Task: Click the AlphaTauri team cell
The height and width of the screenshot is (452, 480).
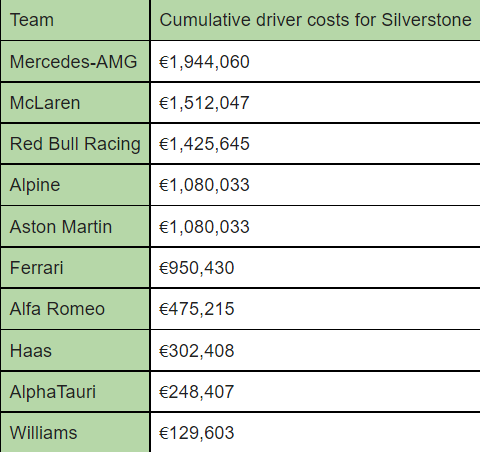Action: 75,392
